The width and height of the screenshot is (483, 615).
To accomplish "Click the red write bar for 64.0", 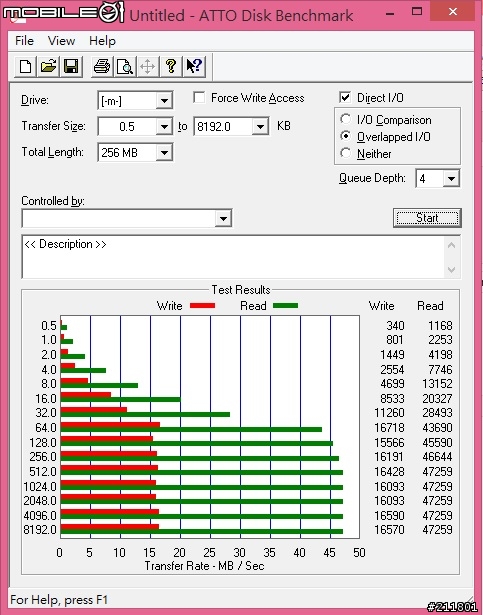I will [x=110, y=425].
